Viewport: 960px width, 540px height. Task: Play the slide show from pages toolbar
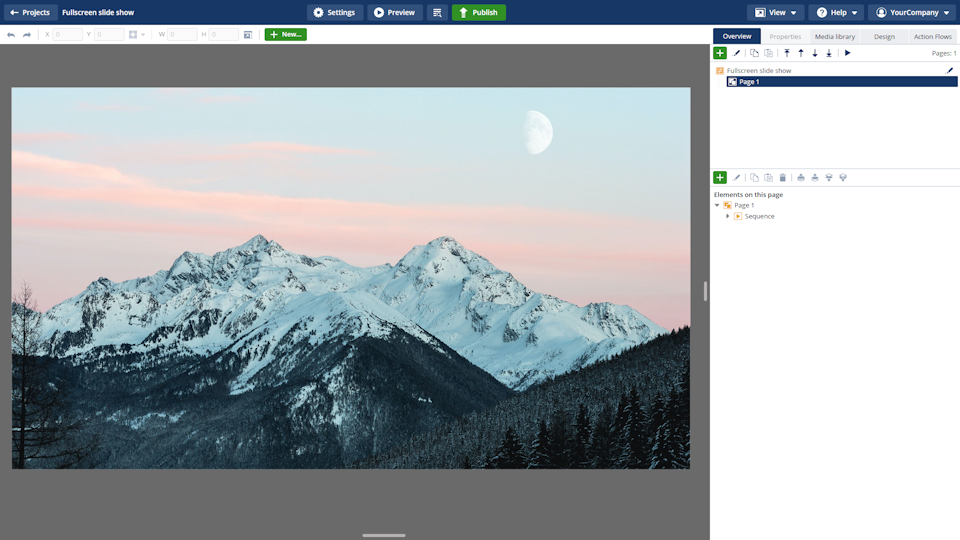848,53
